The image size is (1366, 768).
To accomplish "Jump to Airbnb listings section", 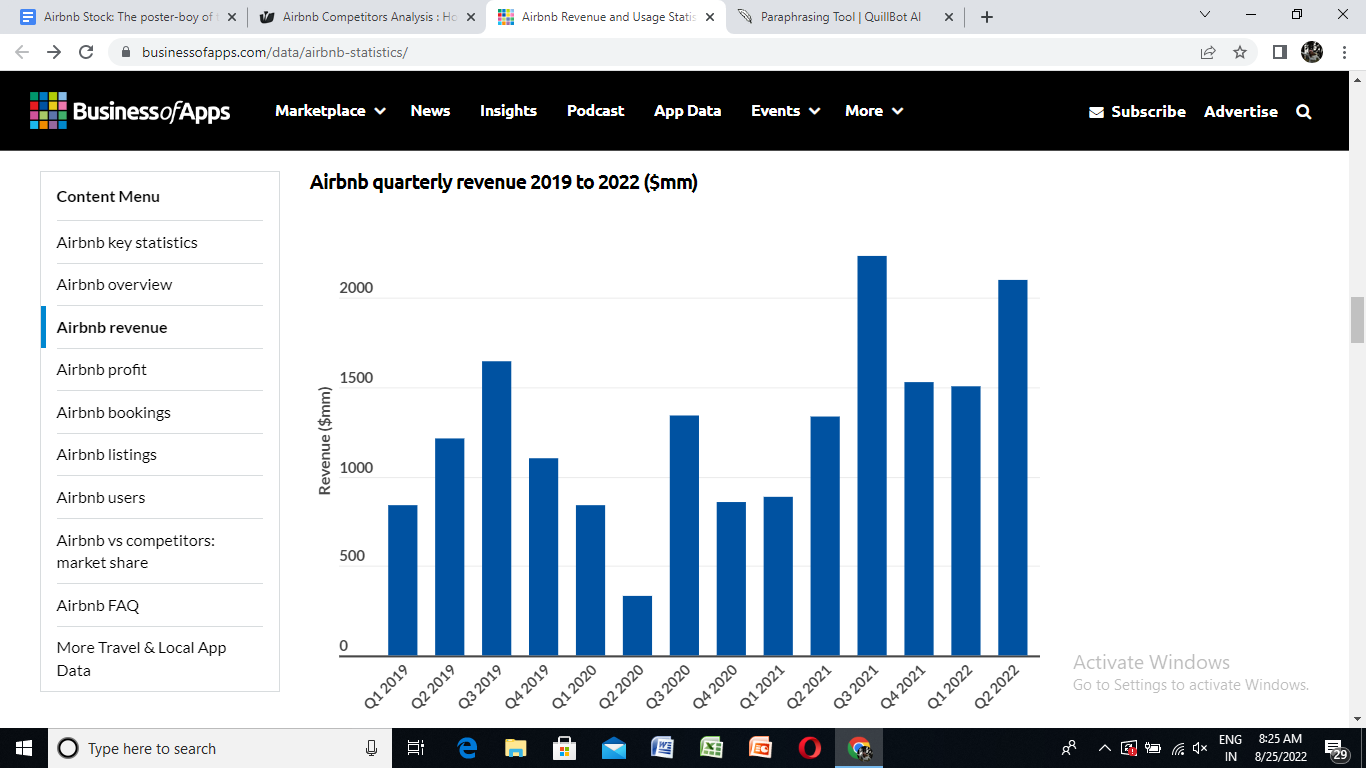I will [x=107, y=454].
